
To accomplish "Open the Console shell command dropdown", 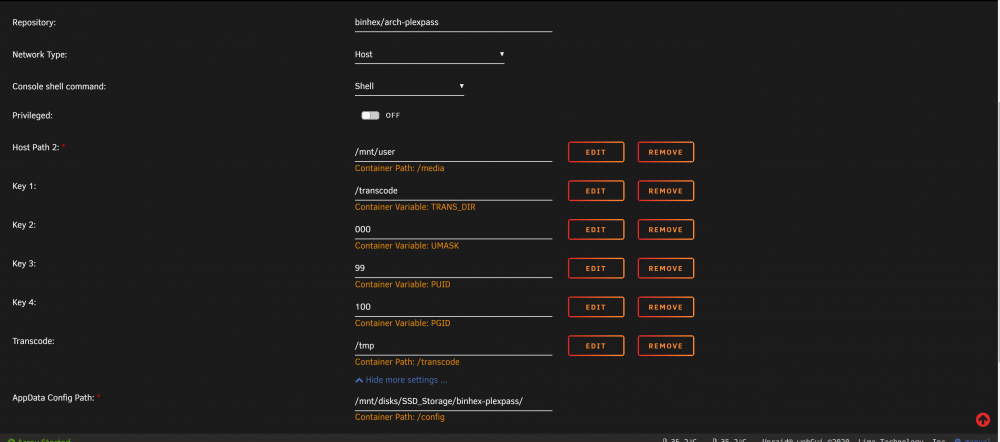I will [x=409, y=86].
